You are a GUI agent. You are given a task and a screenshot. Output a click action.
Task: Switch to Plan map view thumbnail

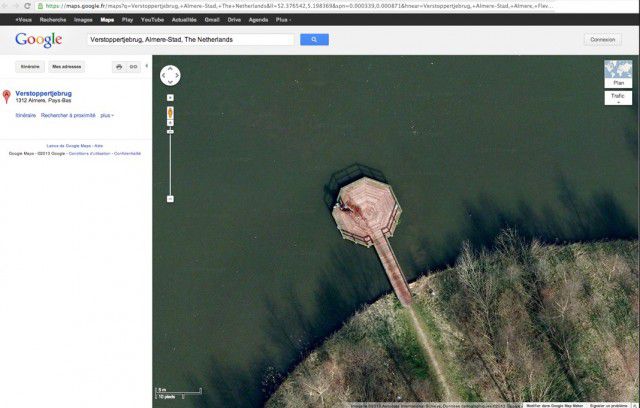pyautogui.click(x=618, y=75)
